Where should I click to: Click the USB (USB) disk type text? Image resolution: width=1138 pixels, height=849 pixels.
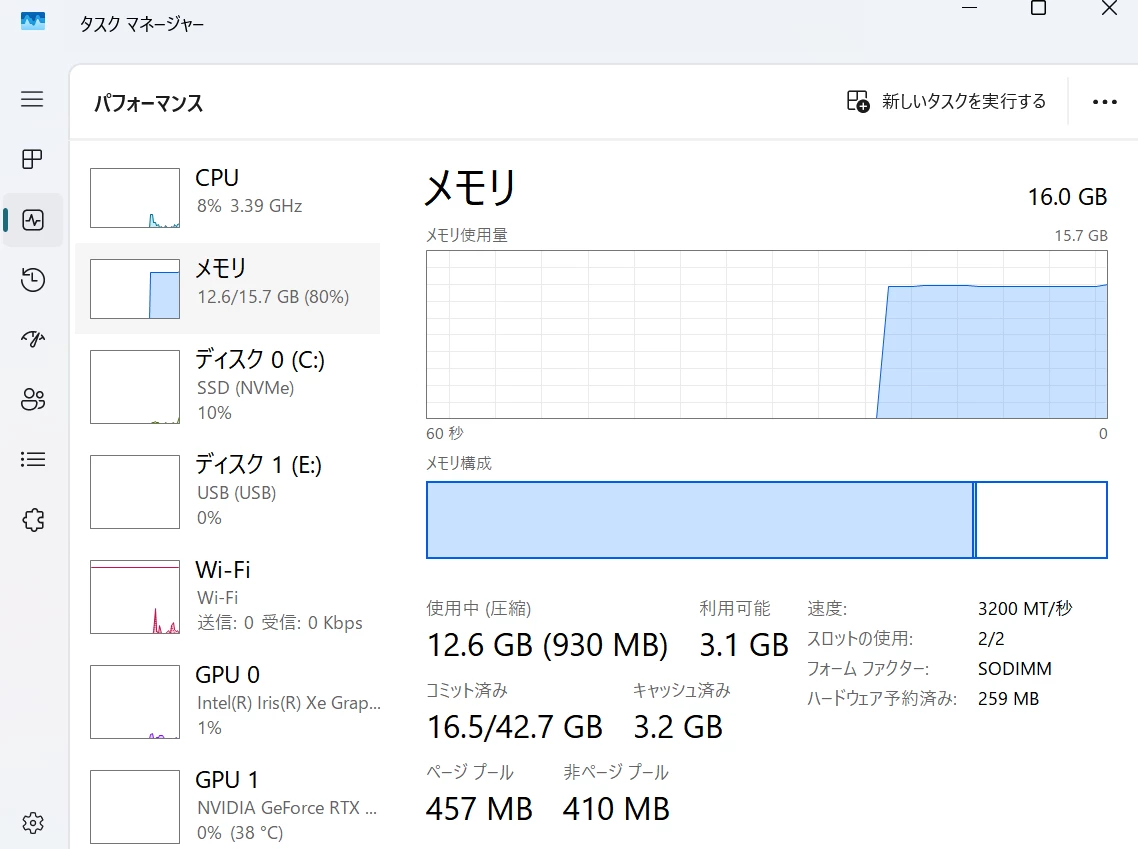[237, 493]
